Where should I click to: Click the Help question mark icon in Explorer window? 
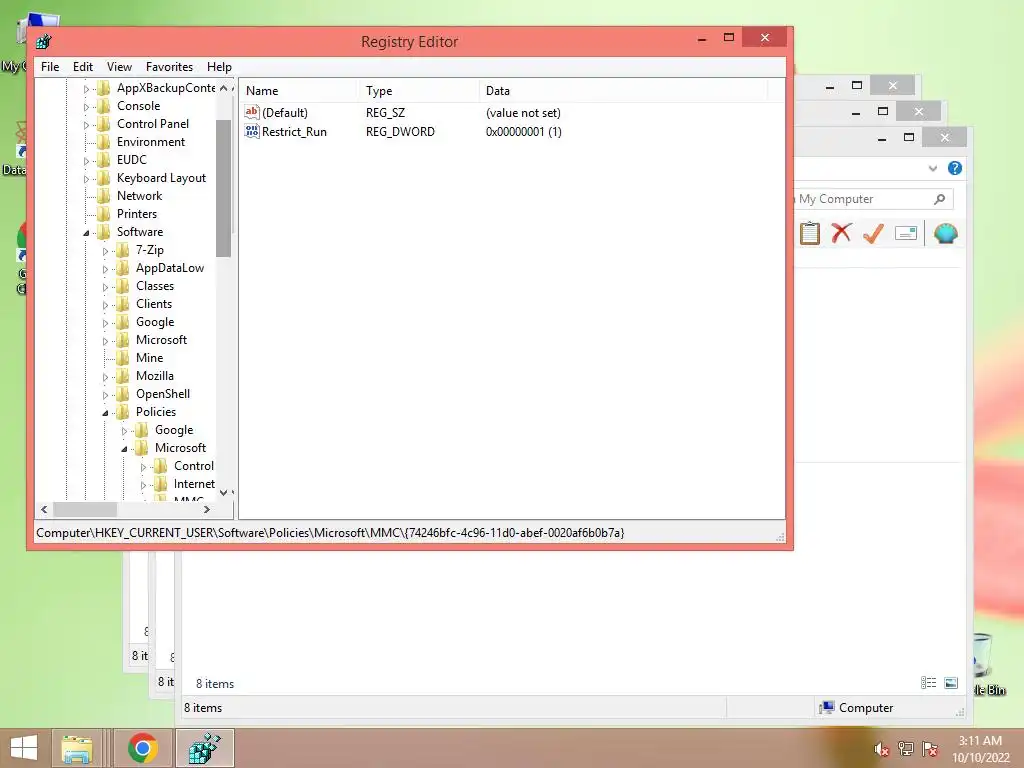[x=955, y=168]
